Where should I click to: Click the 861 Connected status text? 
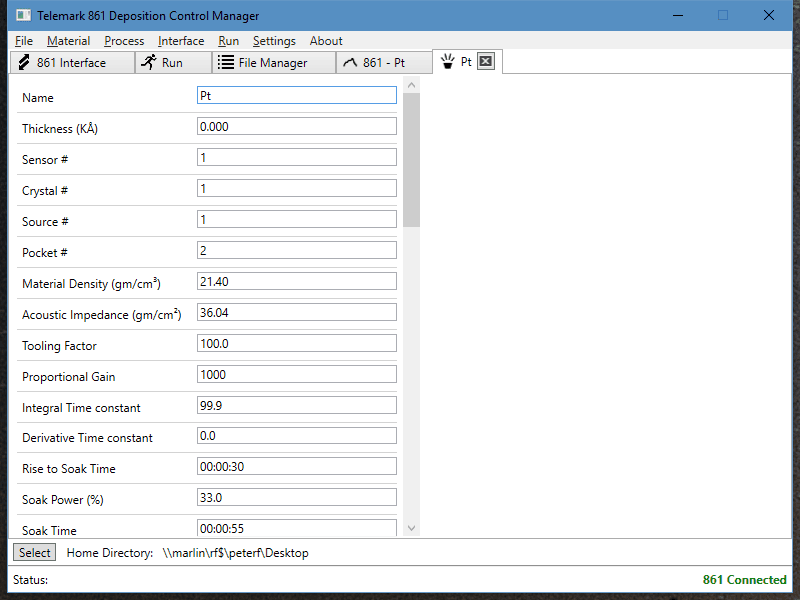point(744,580)
